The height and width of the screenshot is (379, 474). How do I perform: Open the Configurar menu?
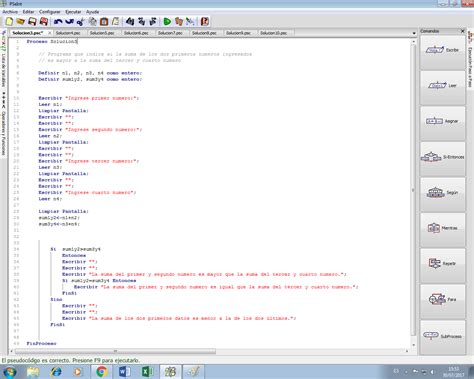(x=49, y=12)
